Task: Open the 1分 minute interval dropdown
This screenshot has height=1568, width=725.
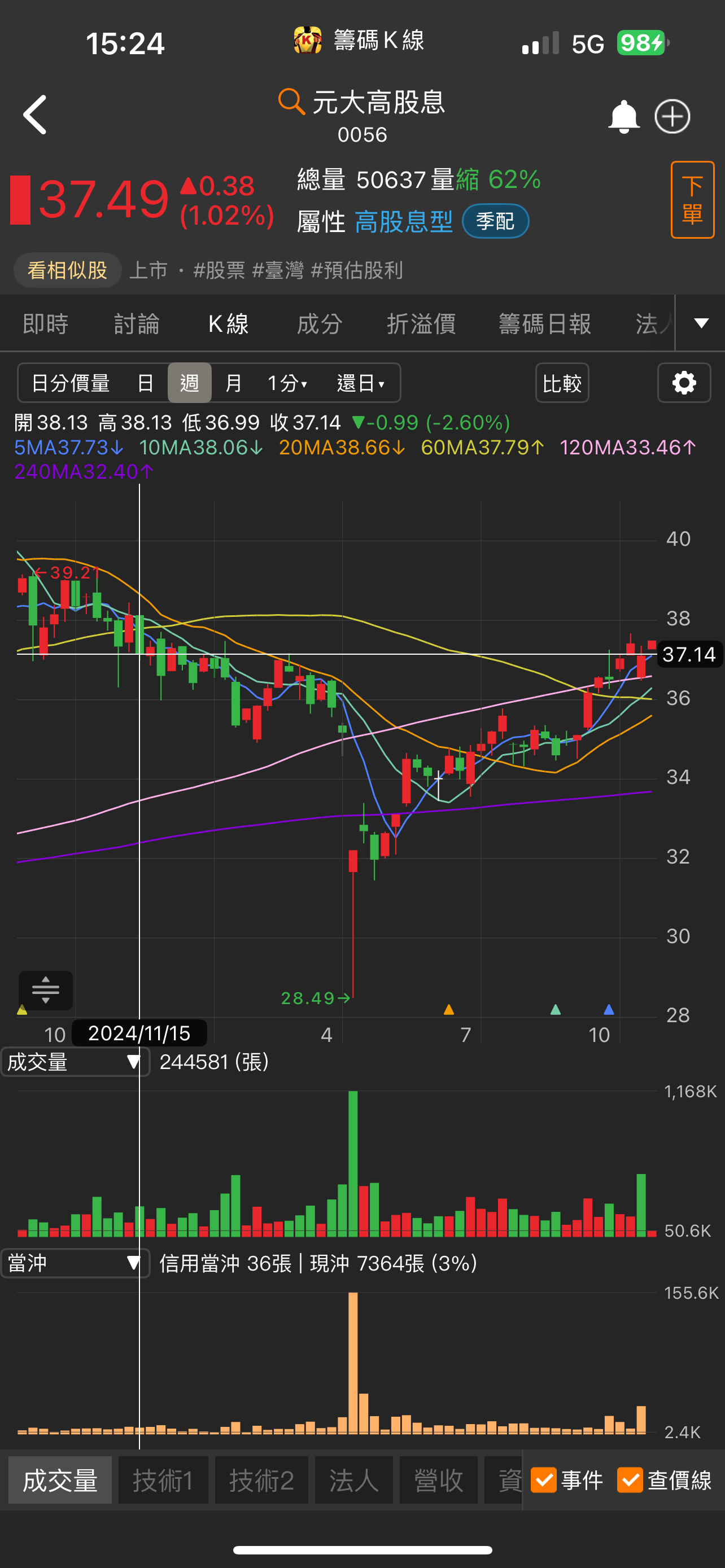Action: (287, 383)
